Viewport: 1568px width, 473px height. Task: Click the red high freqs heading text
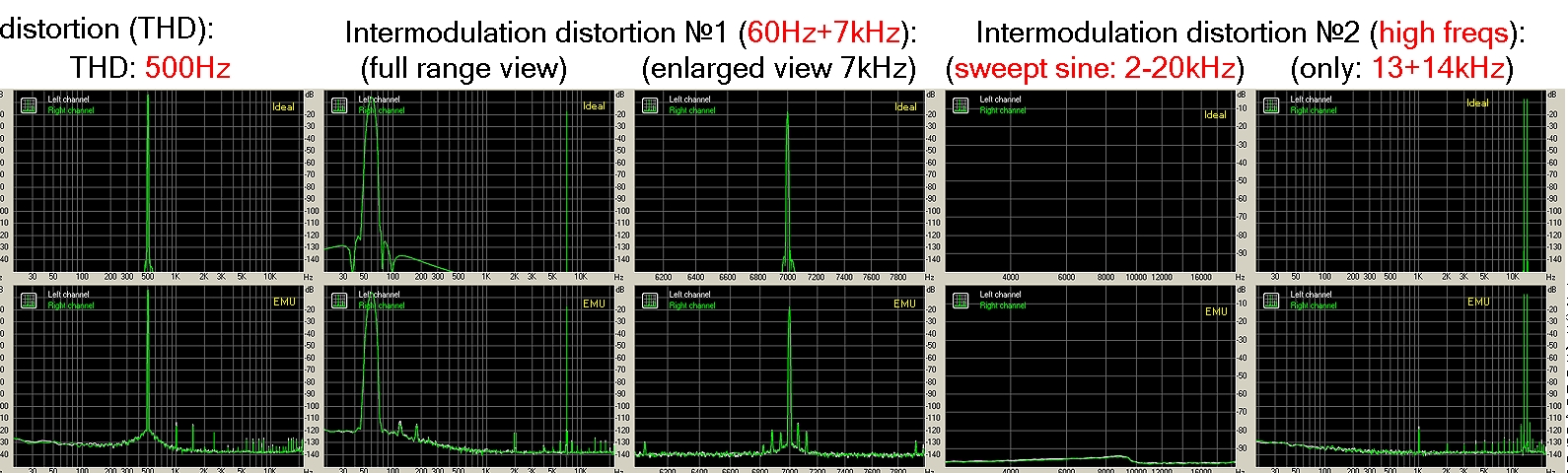[1444, 33]
